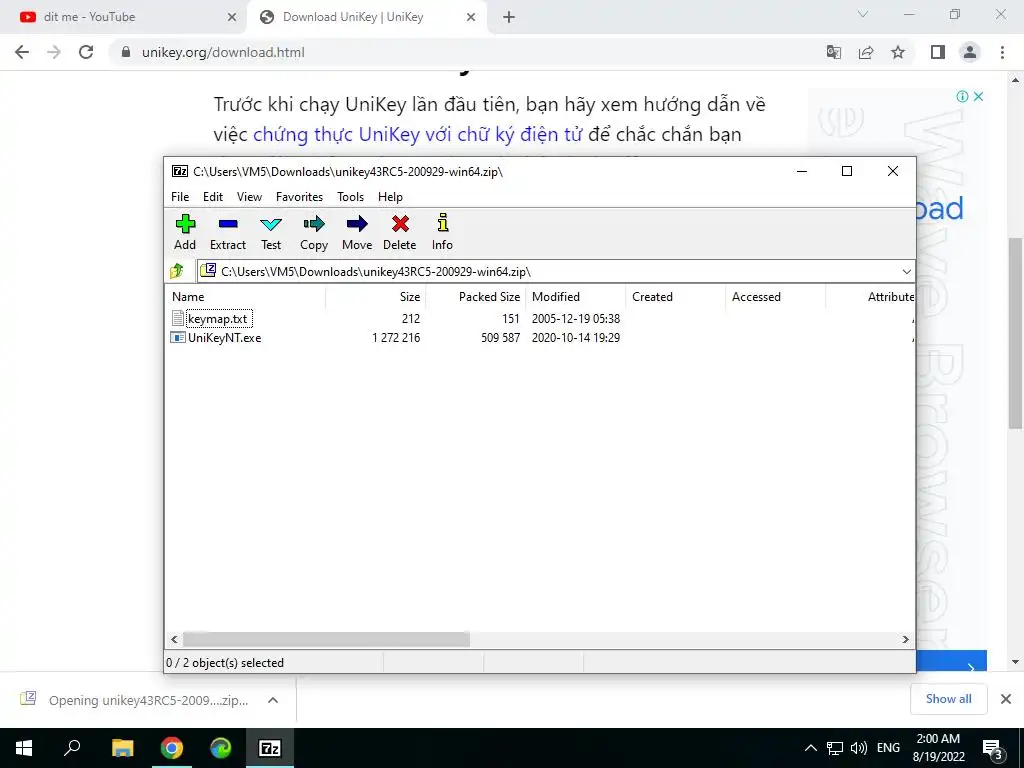1024x768 pixels.
Task: Open the Info toolbar icon
Action: click(x=442, y=223)
